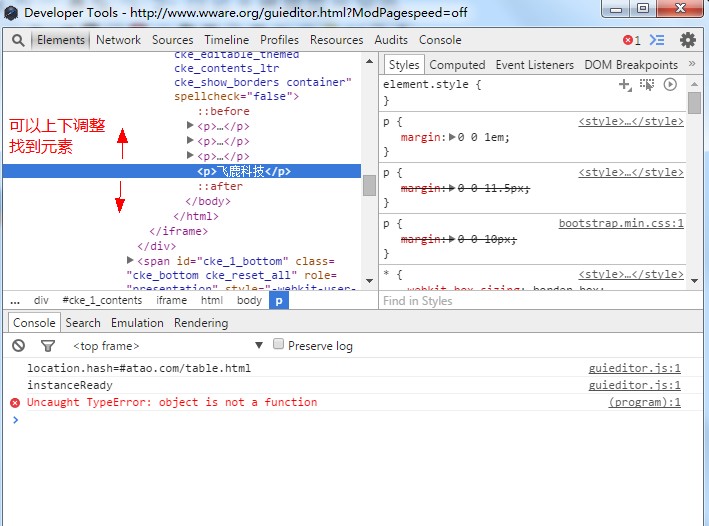Open bootstrap.min.css:1 source link
The height and width of the screenshot is (526, 709).
(621, 223)
